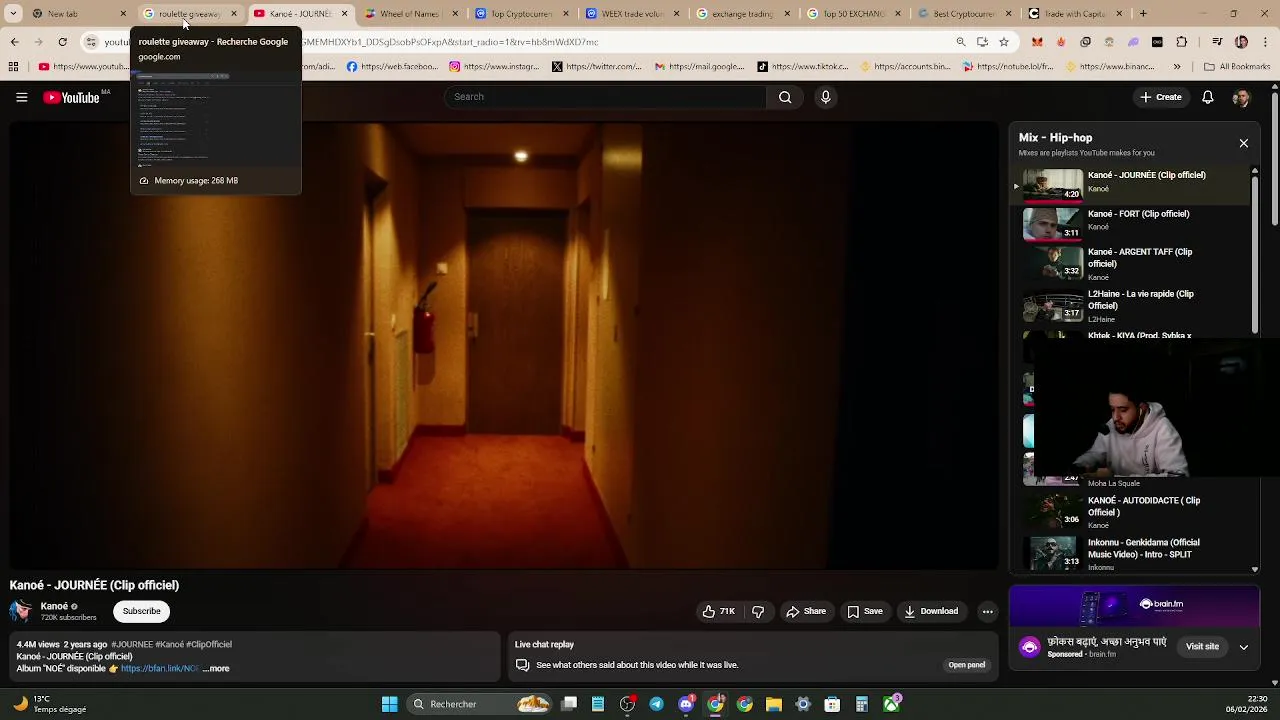Image resolution: width=1280 pixels, height=720 pixels.
Task: Open the bfan.link album link
Action: tap(160, 668)
